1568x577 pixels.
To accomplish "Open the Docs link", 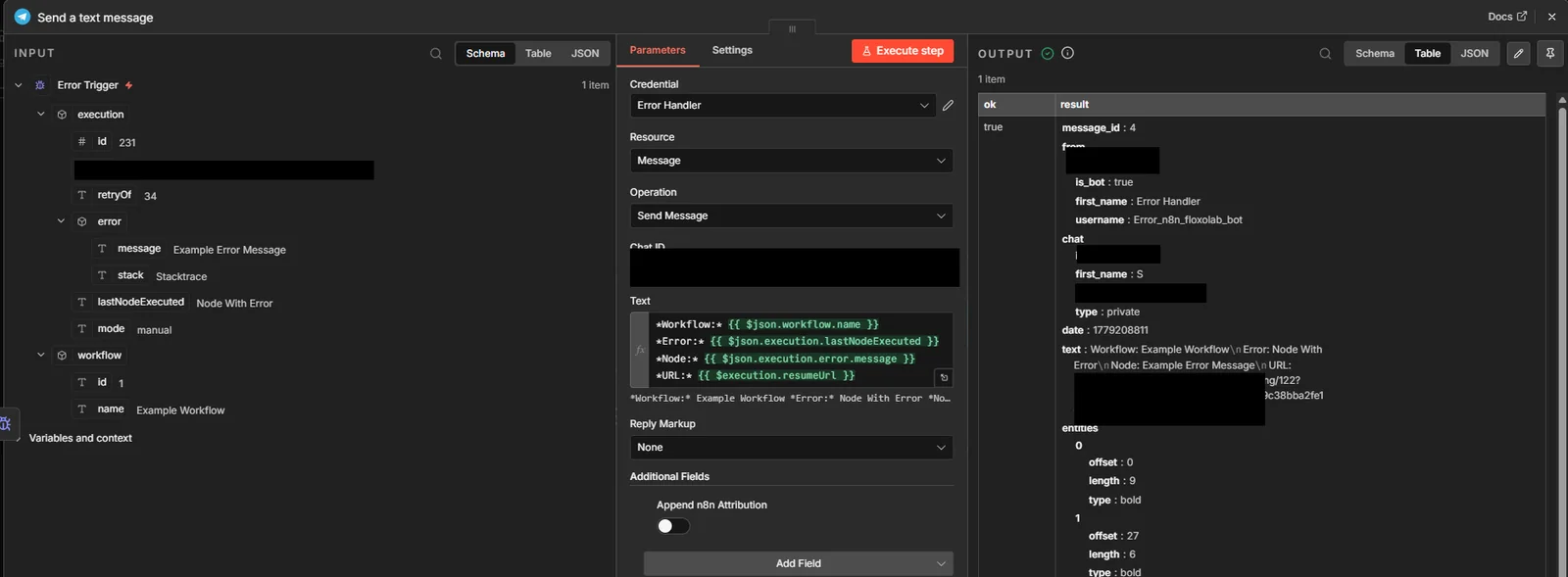I will coord(1507,17).
